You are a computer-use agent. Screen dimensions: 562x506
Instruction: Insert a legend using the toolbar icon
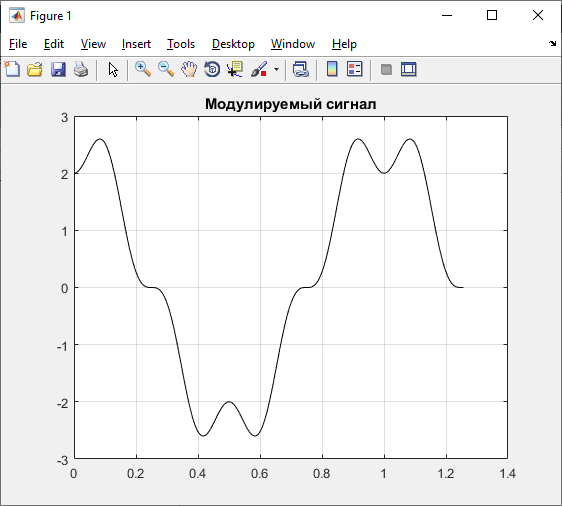coord(355,69)
